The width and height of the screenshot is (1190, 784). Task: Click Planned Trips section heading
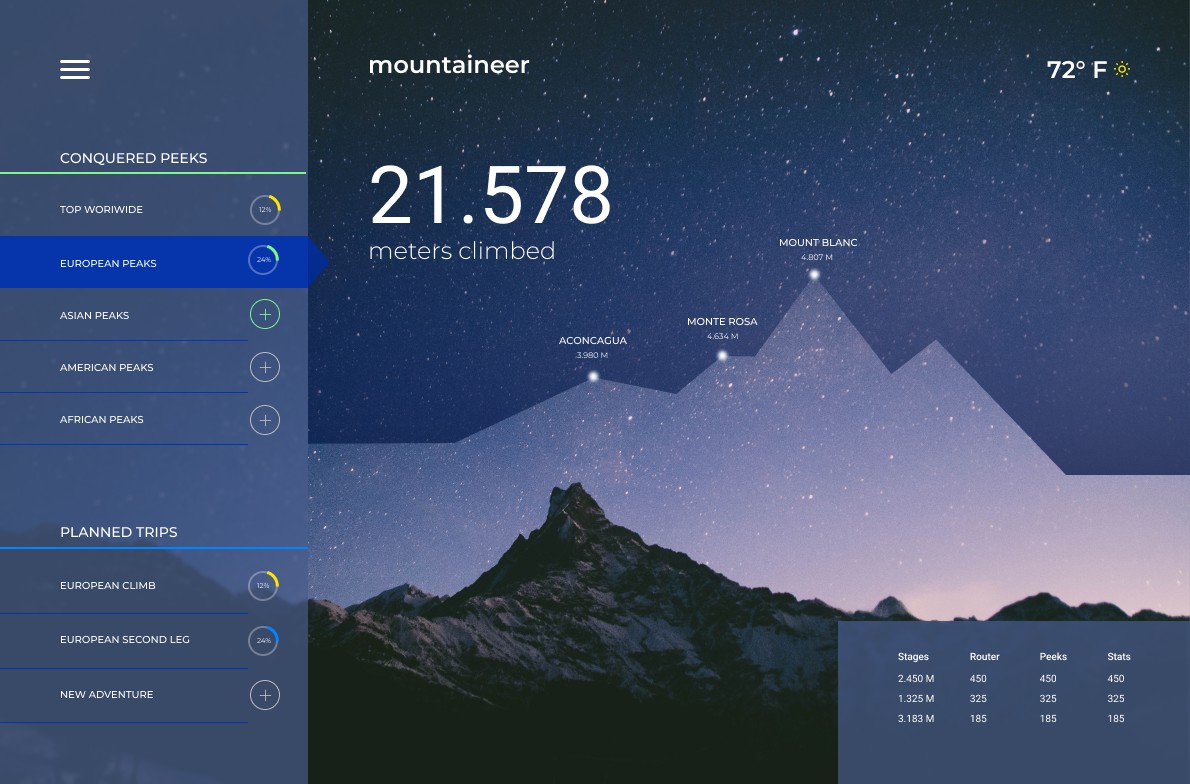coord(118,532)
